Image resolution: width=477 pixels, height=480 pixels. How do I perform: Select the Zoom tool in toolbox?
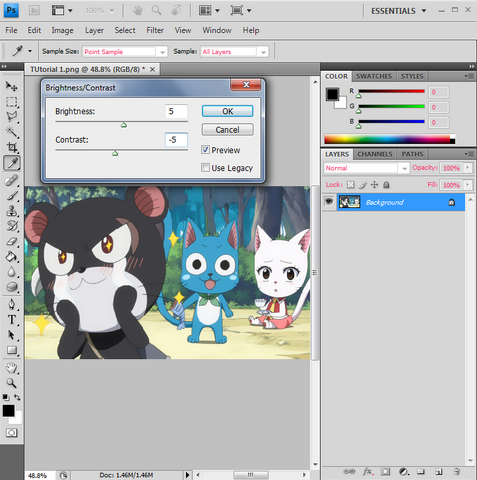[x=11, y=383]
